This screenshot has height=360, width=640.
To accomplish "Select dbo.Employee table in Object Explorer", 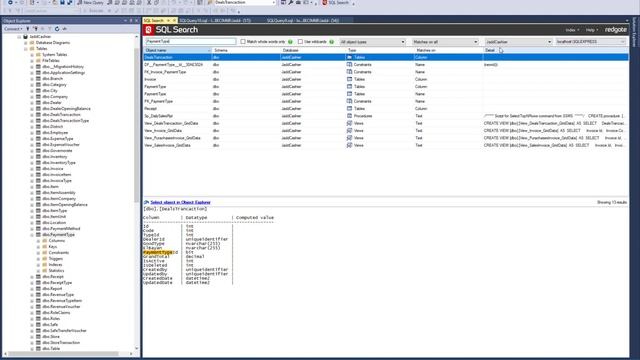I will (x=55, y=133).
